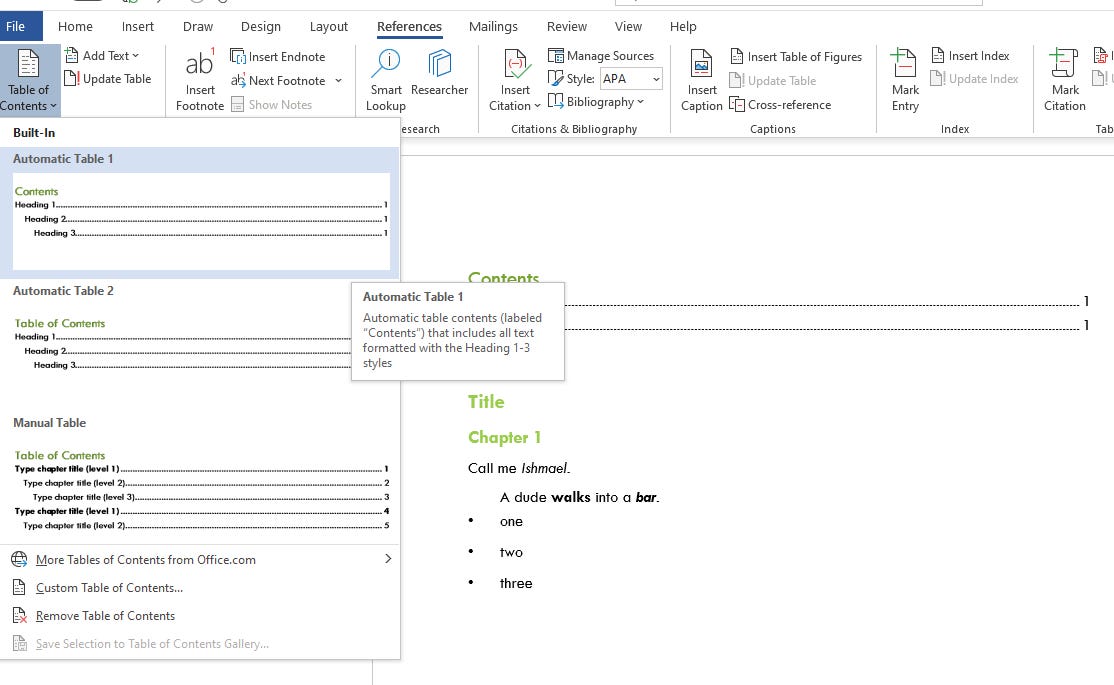Click the Insert Caption icon
Screen dimensions: 1114x685
tap(701, 65)
